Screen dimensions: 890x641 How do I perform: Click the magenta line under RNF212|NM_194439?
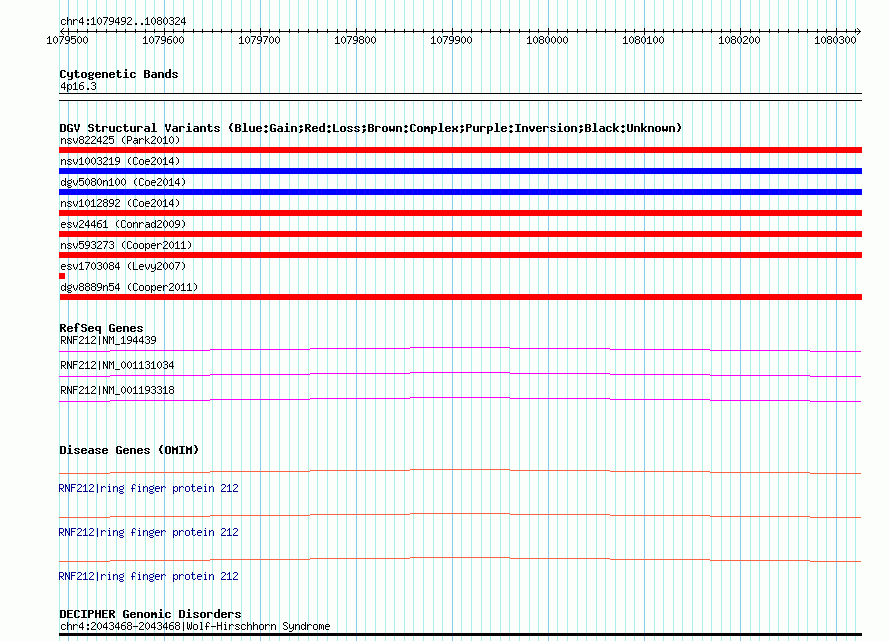click(x=460, y=349)
